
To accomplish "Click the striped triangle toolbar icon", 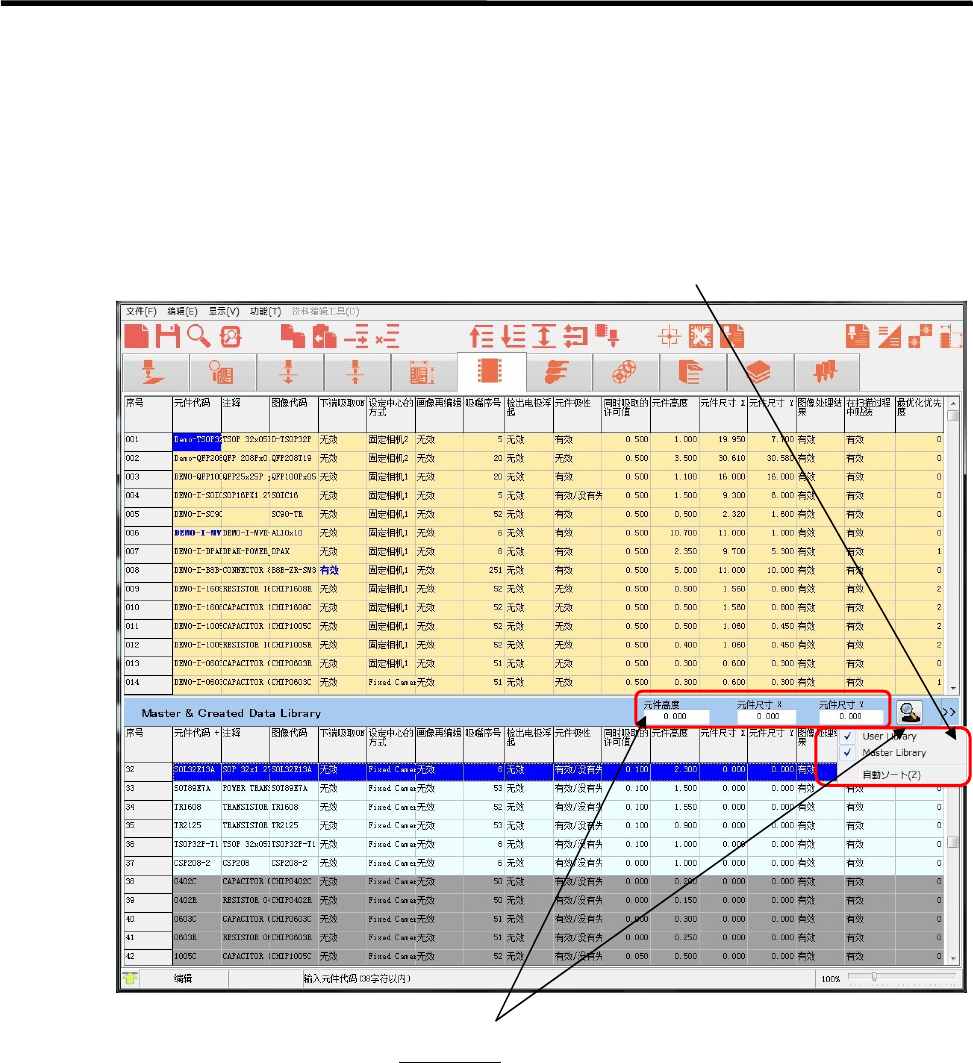I will (x=889, y=336).
